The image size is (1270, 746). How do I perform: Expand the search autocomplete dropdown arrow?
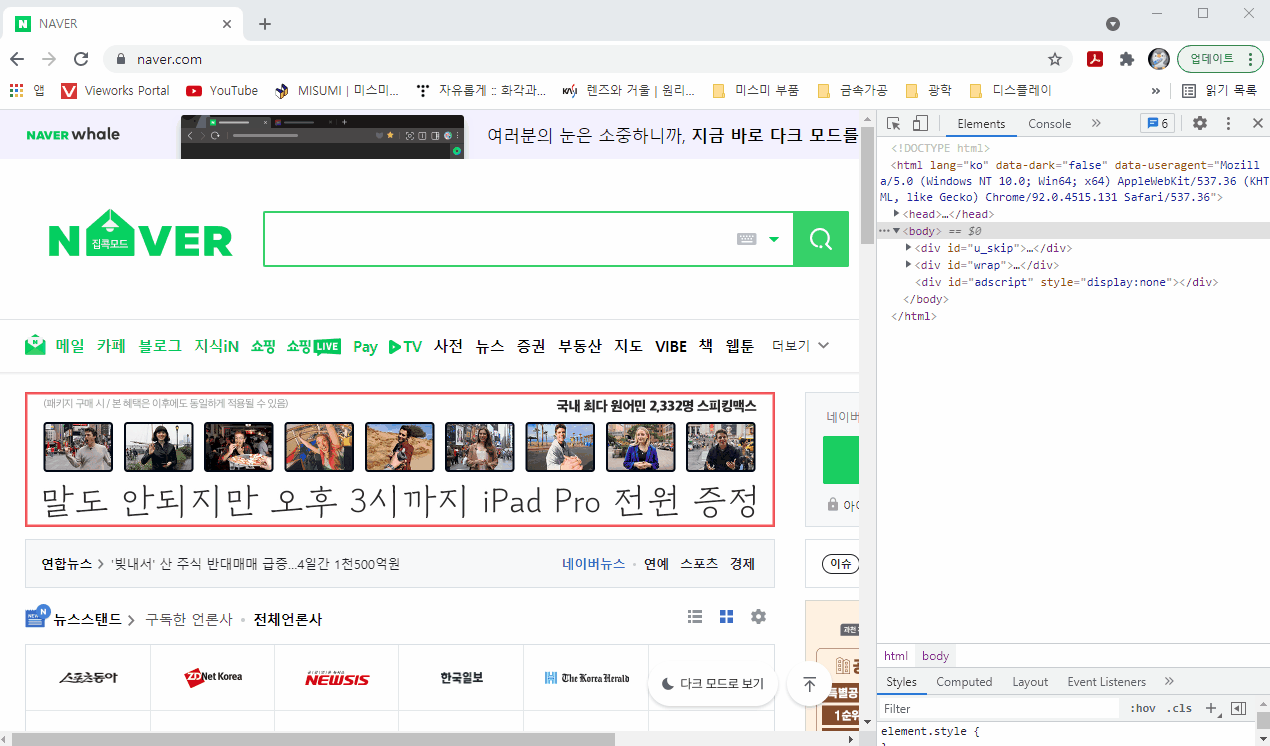tap(773, 239)
